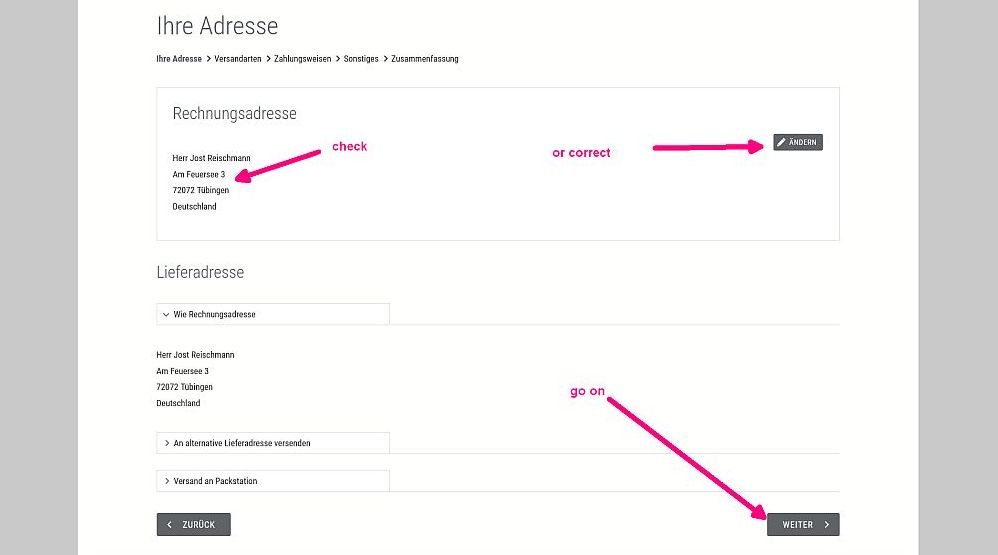Click the Lieferadresse section heading
The image size is (998, 555).
(x=200, y=272)
